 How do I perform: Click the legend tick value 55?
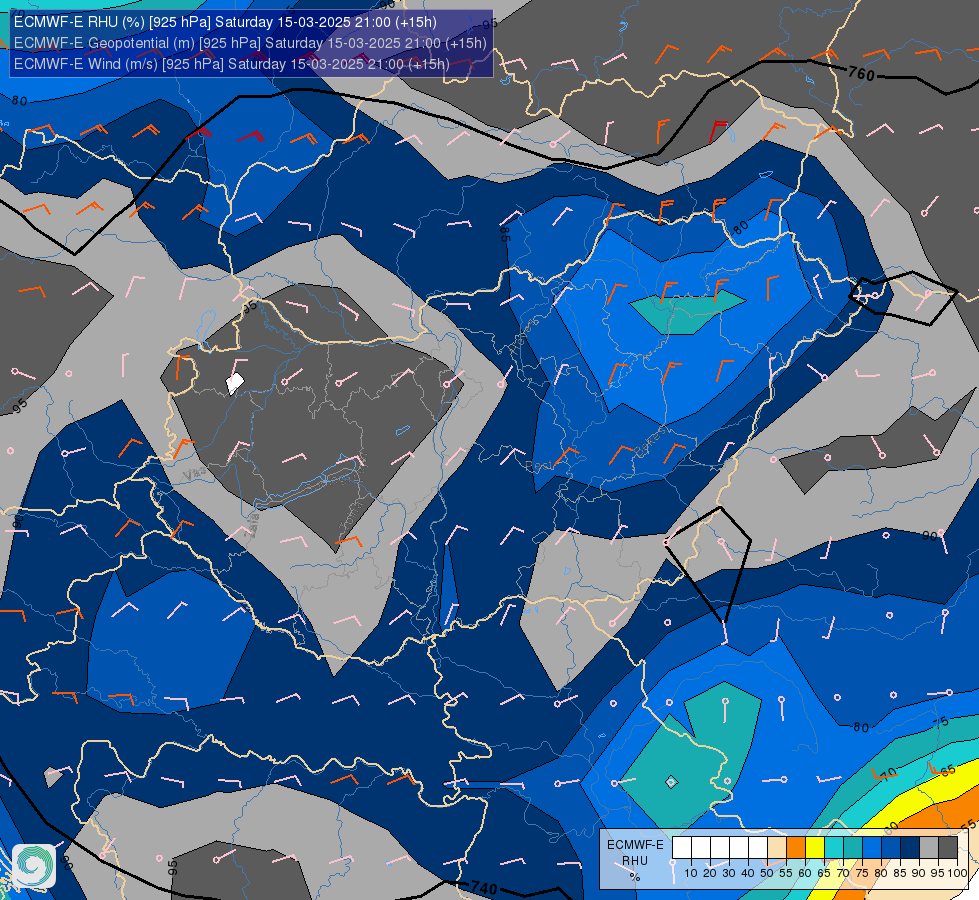pos(786,873)
